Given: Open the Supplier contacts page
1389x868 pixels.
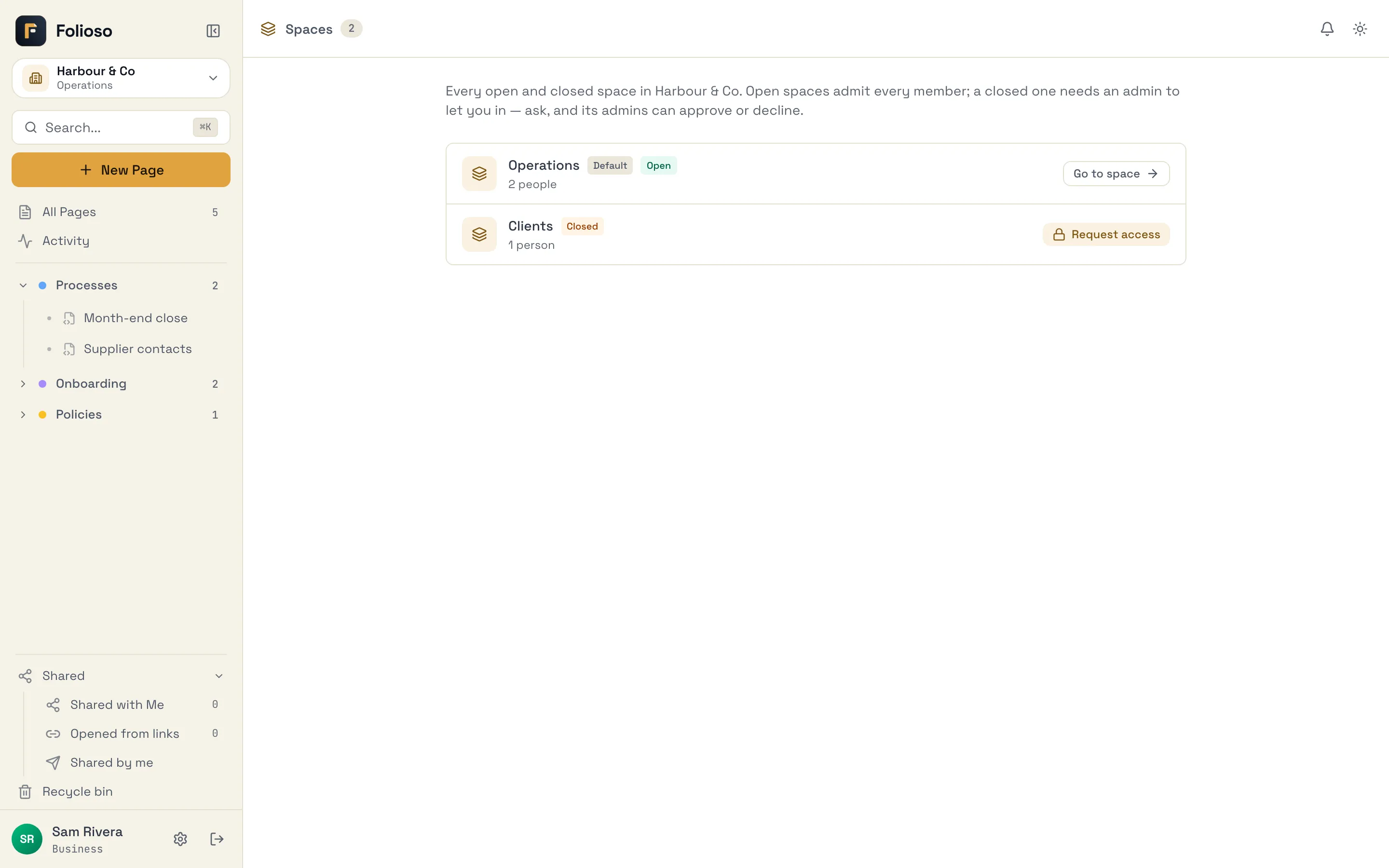Looking at the screenshot, I should pyautogui.click(x=137, y=349).
